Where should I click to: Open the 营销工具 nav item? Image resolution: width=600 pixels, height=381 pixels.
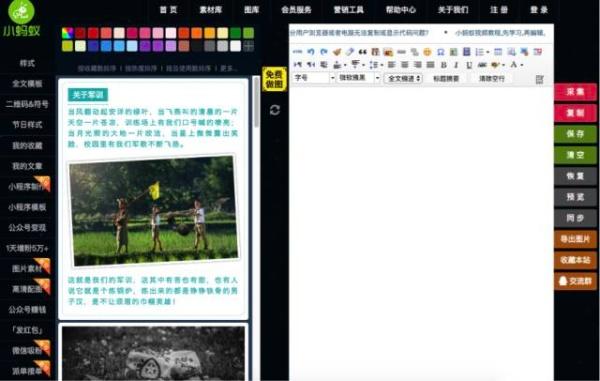348,10
